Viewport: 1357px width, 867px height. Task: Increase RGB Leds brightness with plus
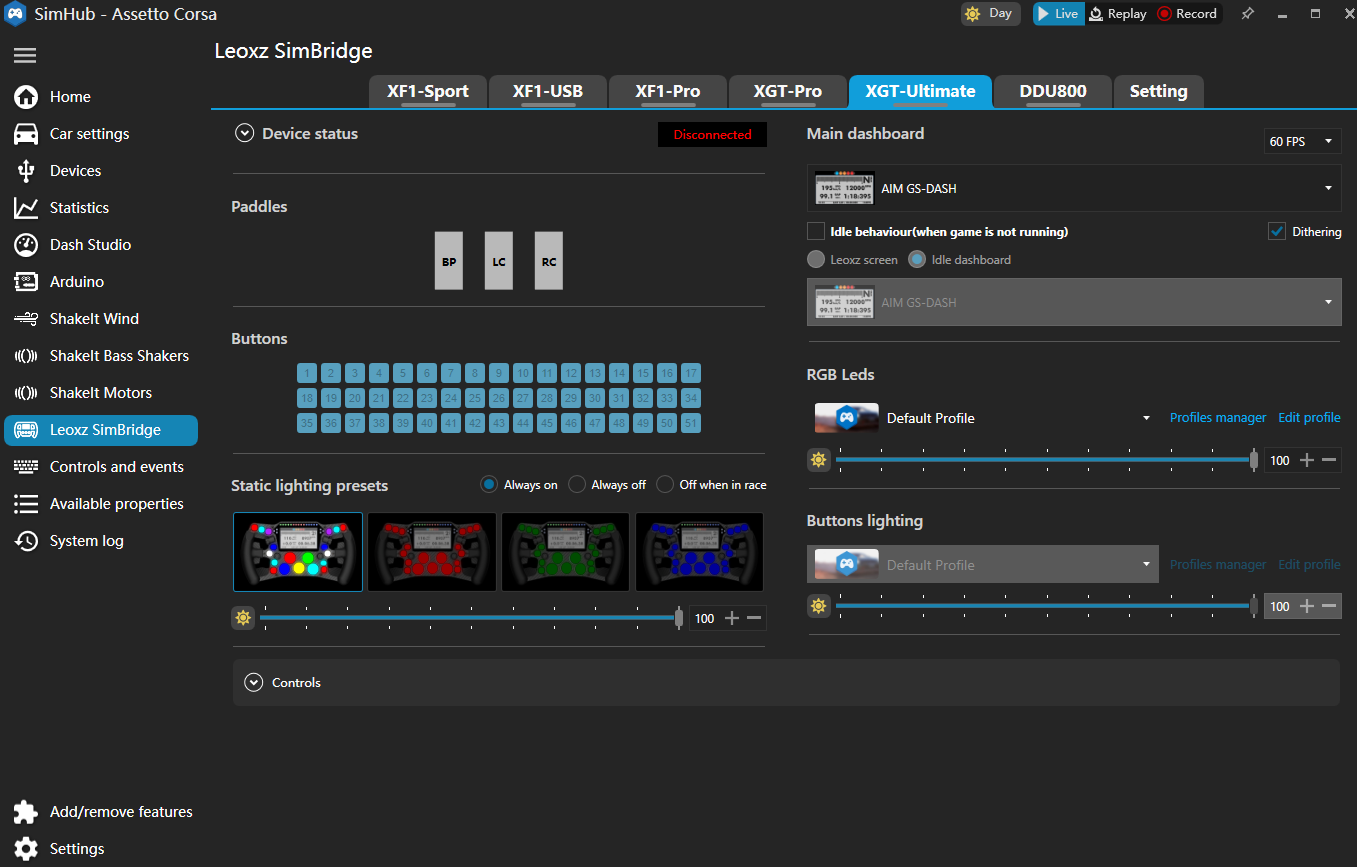1307,460
